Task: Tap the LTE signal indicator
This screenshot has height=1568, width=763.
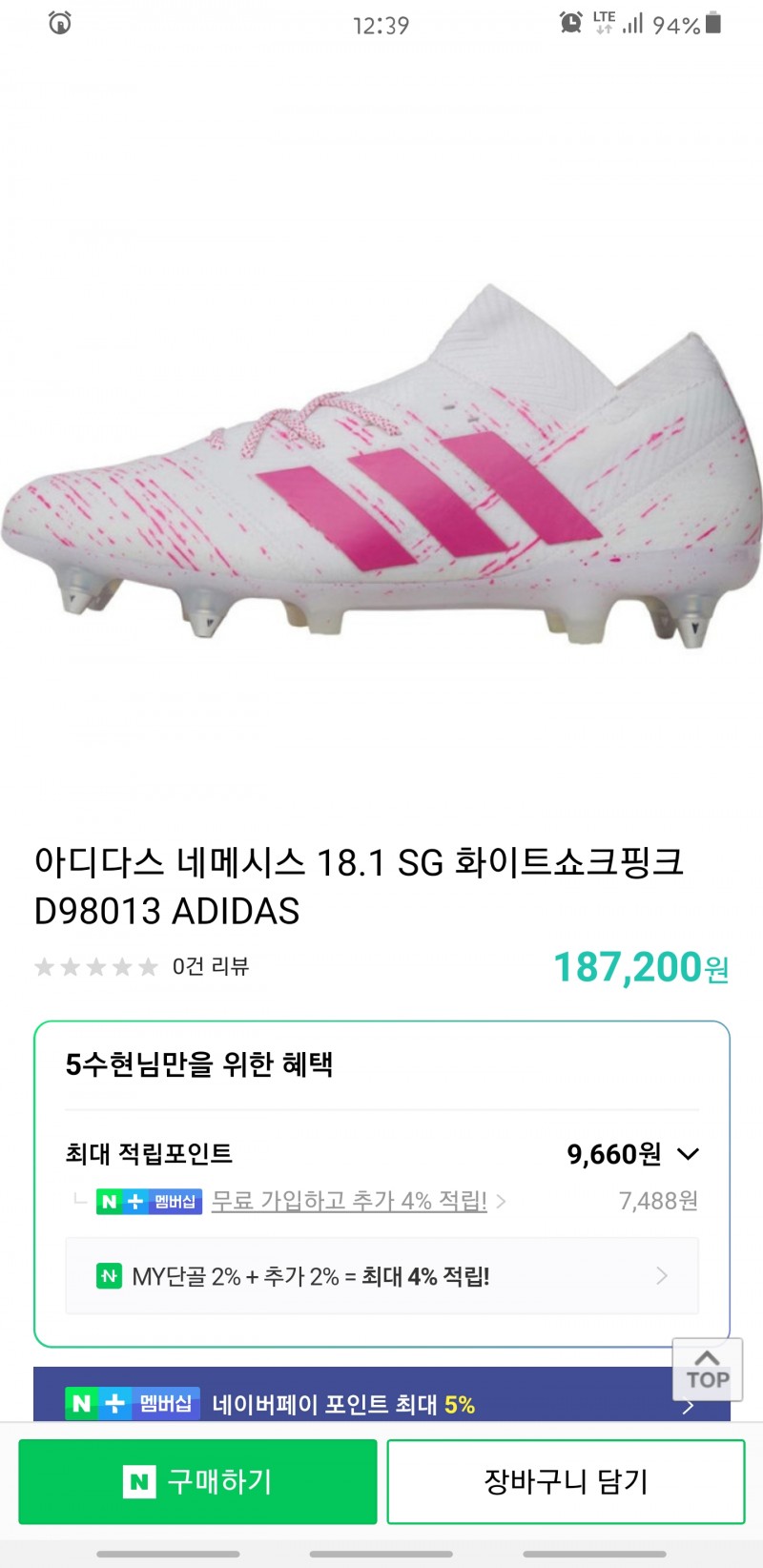Action: click(x=604, y=23)
